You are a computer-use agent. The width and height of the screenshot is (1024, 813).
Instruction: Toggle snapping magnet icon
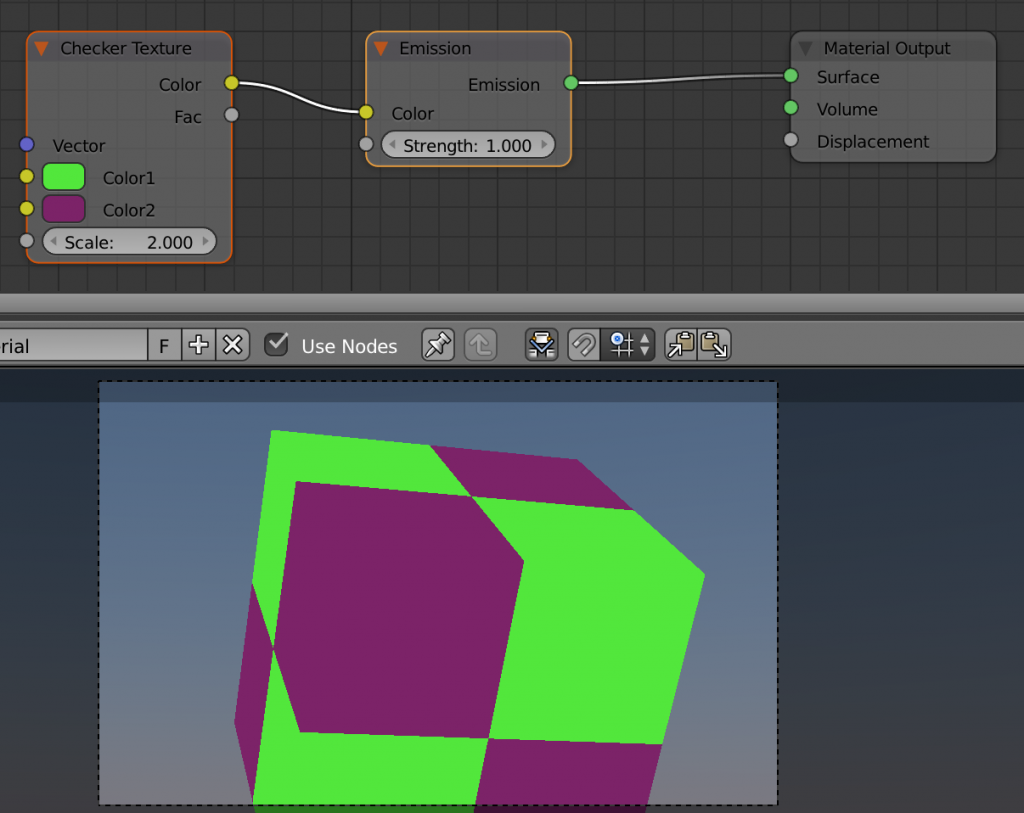click(583, 345)
